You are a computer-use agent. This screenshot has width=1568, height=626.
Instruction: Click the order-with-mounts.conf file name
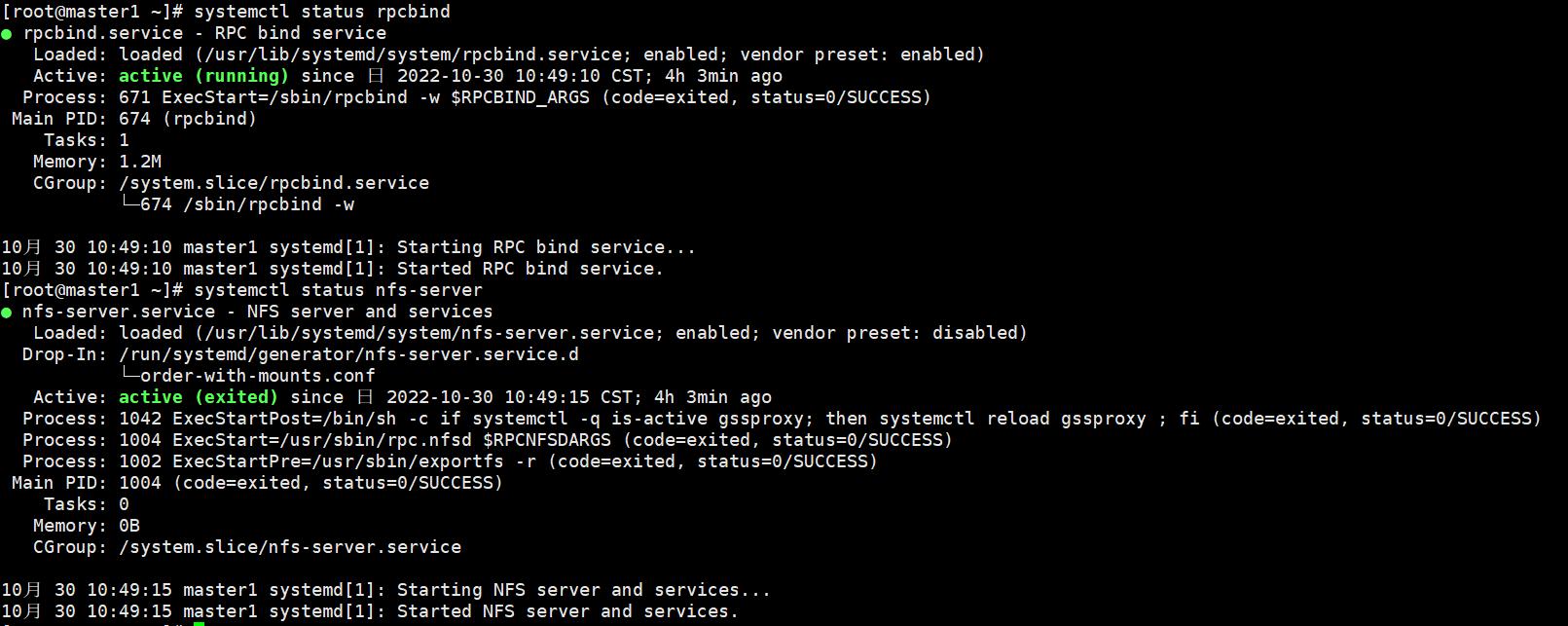(257, 376)
